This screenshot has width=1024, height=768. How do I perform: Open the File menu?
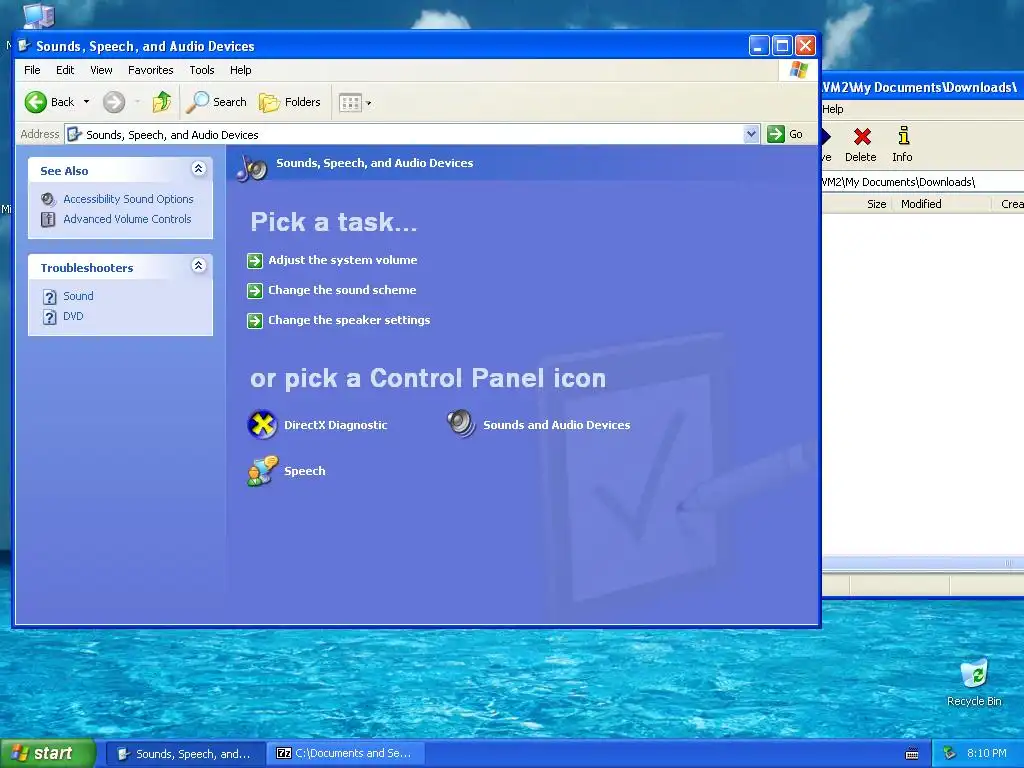[x=32, y=70]
